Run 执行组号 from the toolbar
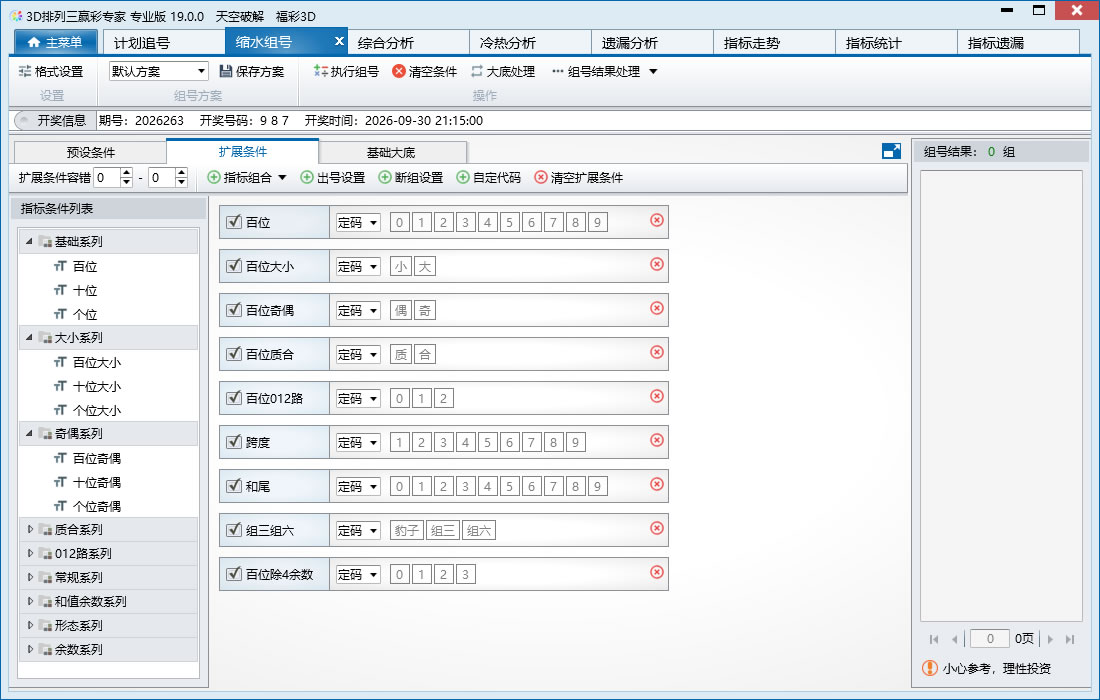 [x=346, y=72]
